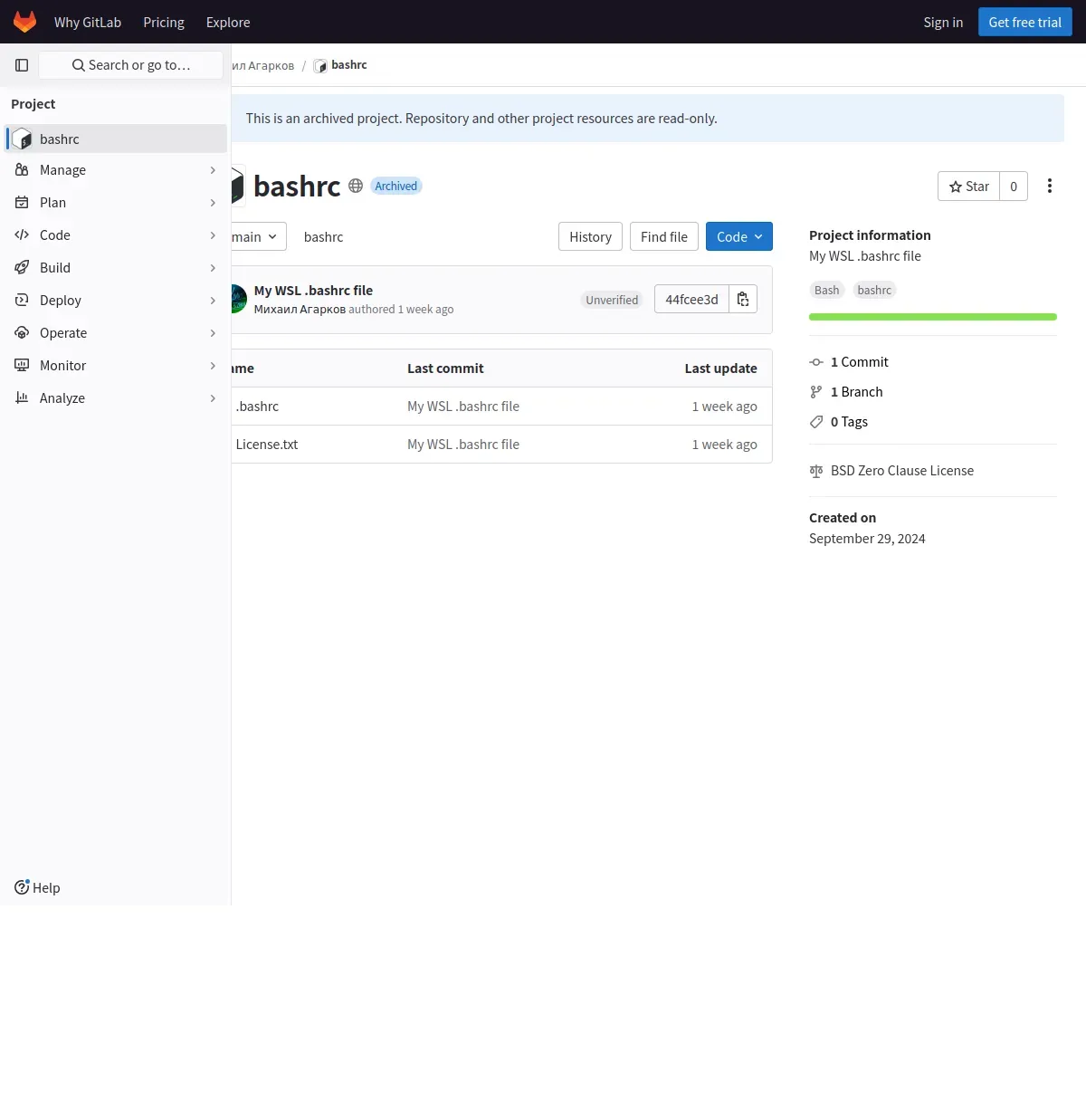Open the 0 Tags link
The image size is (1086, 1120).
click(849, 422)
